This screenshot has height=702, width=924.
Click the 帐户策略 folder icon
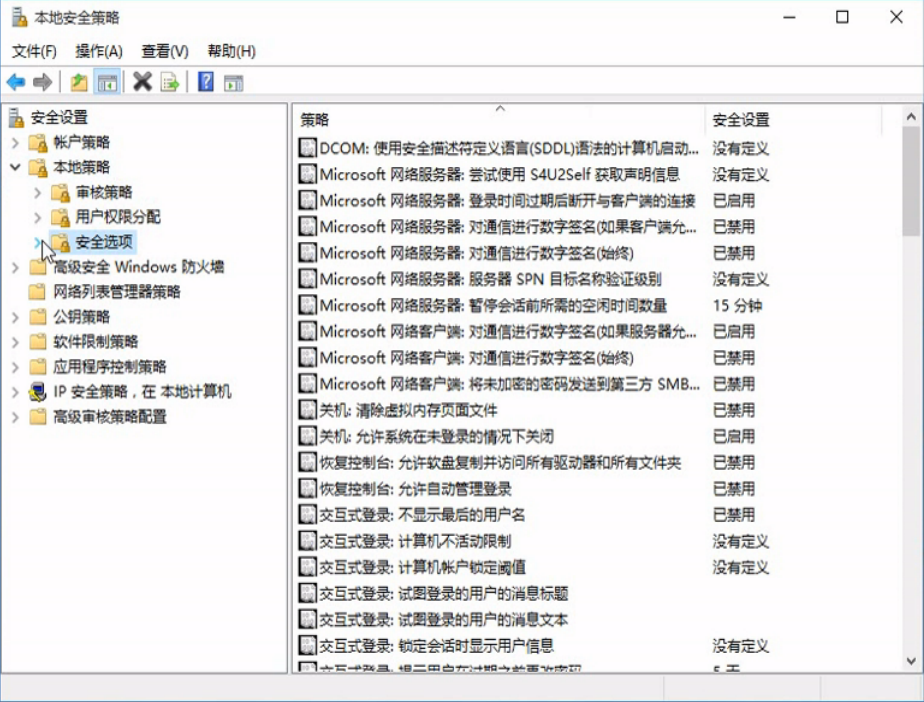coord(38,143)
